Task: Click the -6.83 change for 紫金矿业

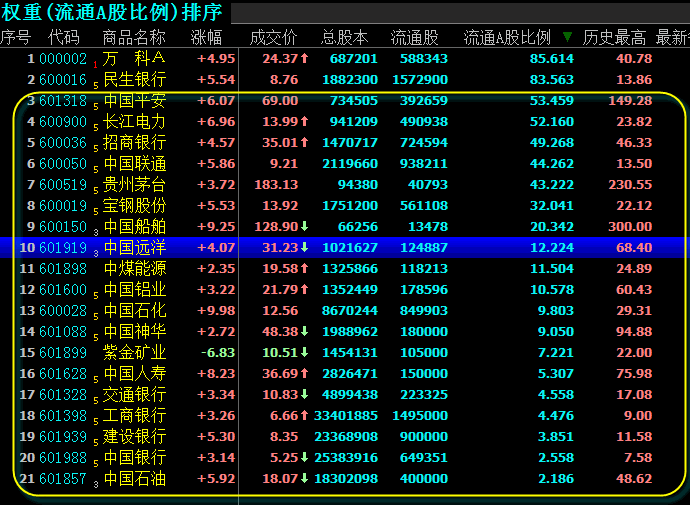Action: tap(217, 352)
